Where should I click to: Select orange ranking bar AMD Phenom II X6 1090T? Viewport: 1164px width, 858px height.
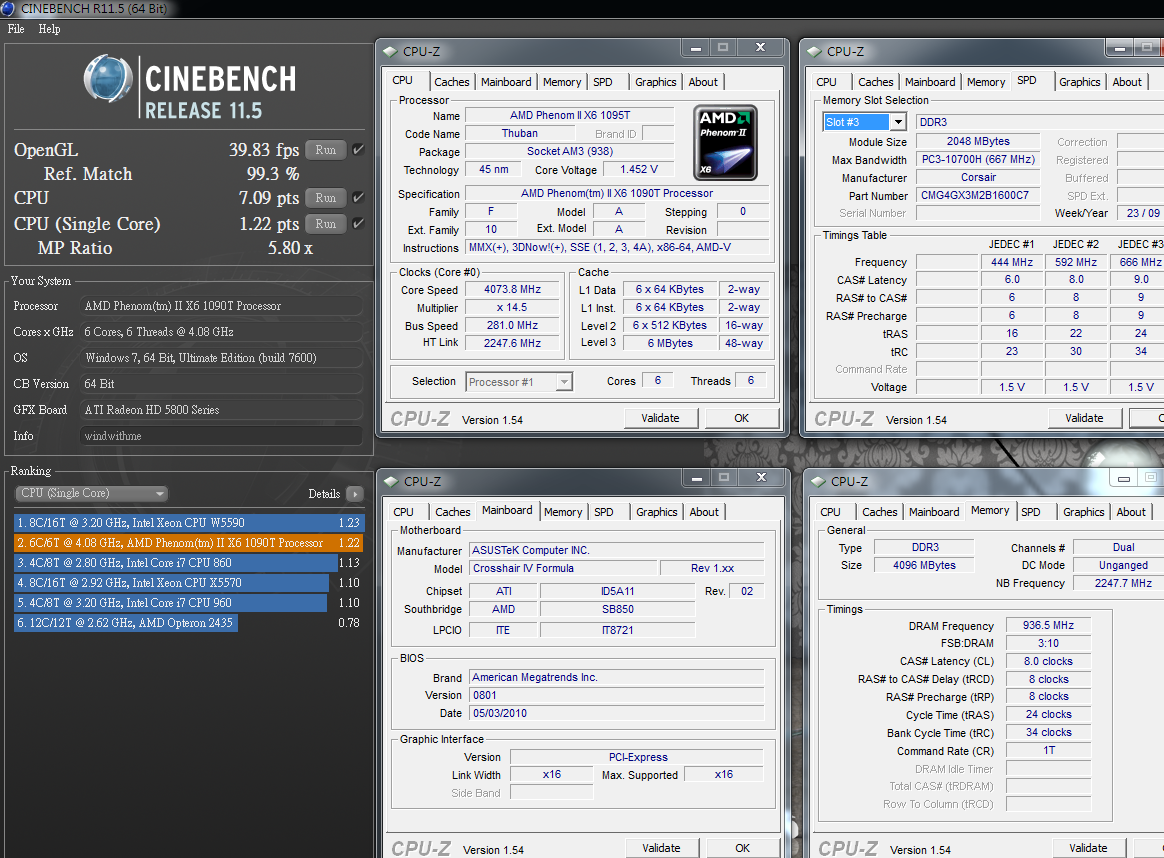click(189, 543)
